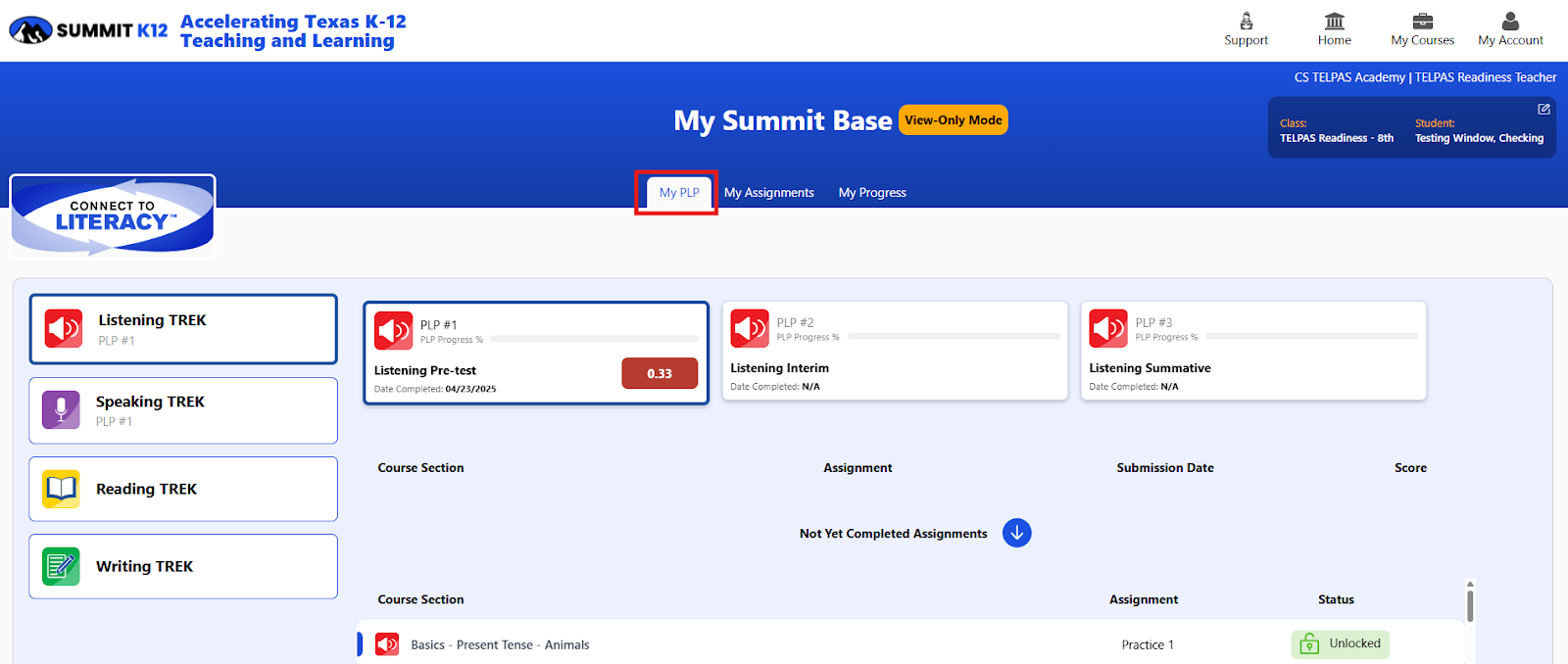Screen dimensions: 1568x664
Task: Open the Listening Summative PLP #3 card
Action: pos(1253,351)
